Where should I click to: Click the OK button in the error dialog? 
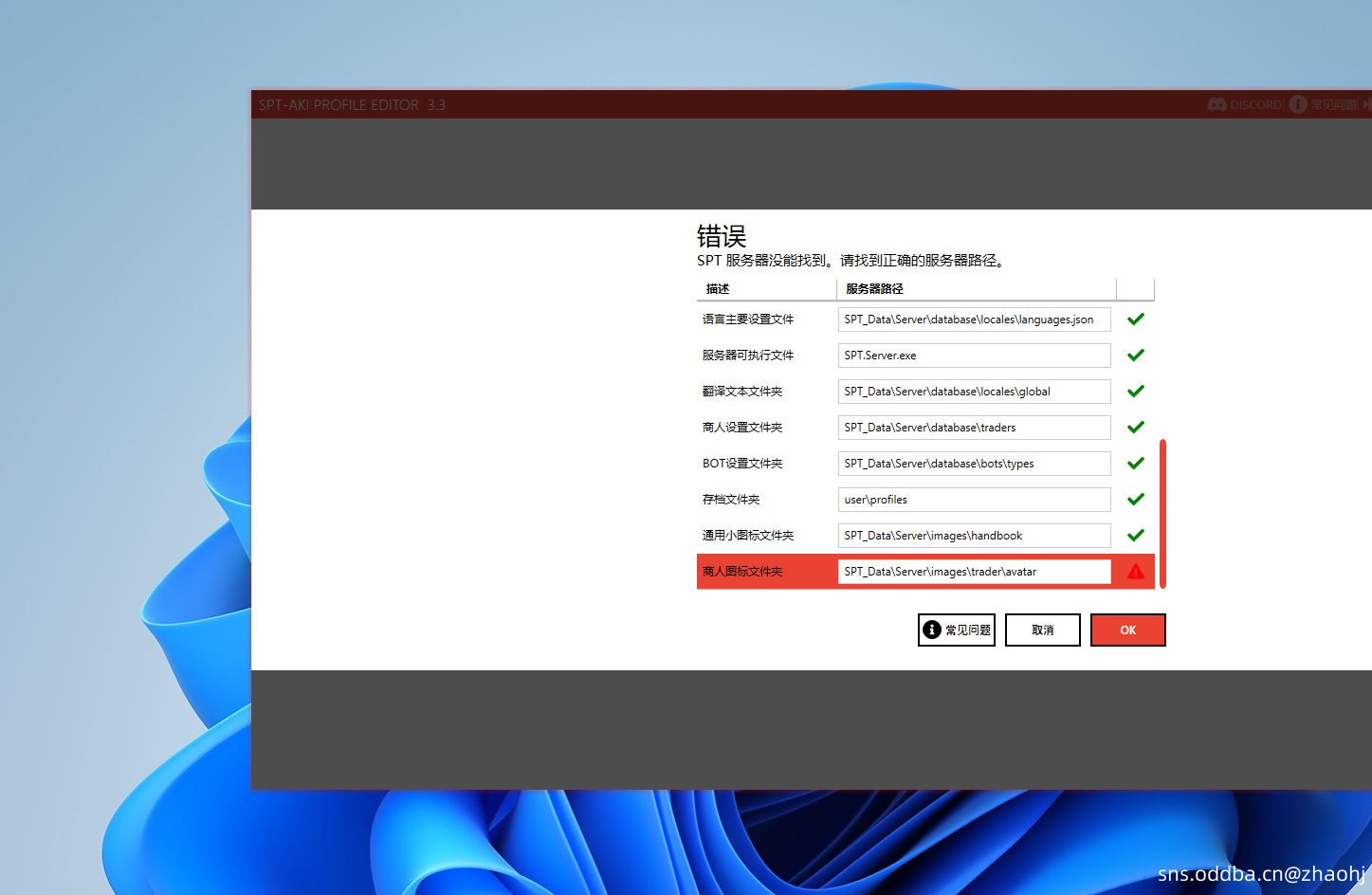tap(1127, 630)
